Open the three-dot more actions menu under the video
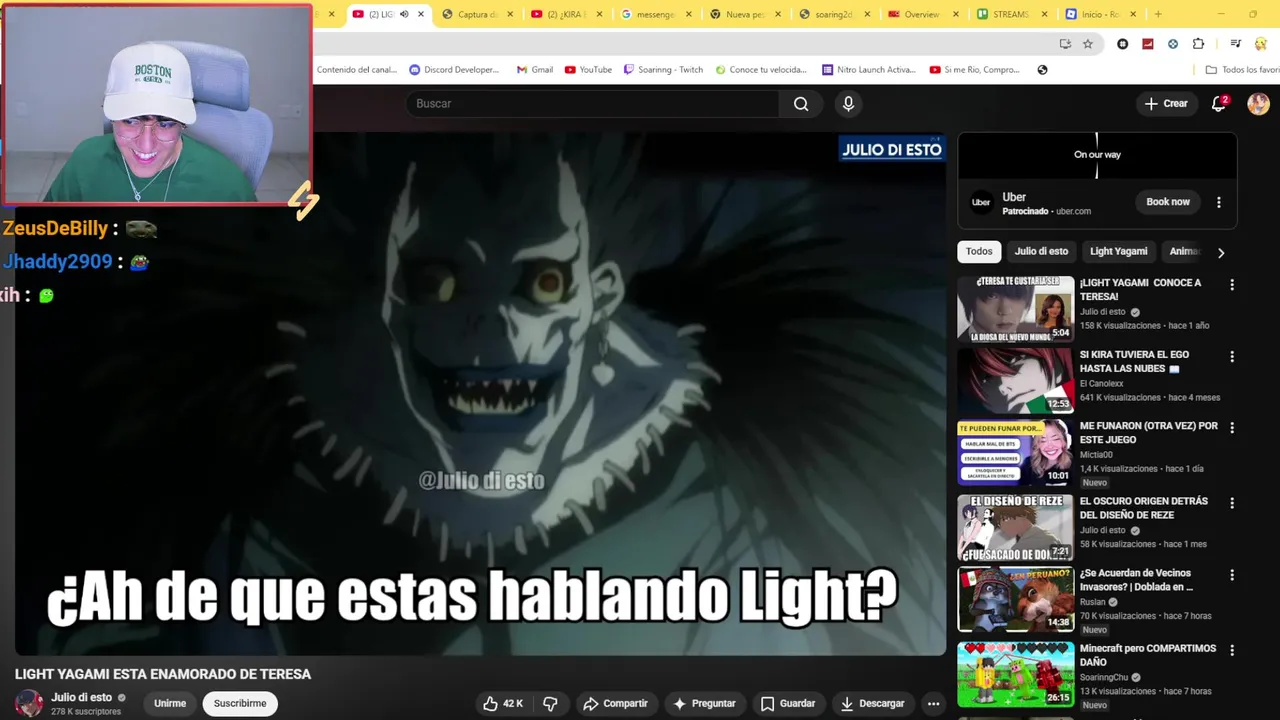The width and height of the screenshot is (1280, 720). [933, 704]
